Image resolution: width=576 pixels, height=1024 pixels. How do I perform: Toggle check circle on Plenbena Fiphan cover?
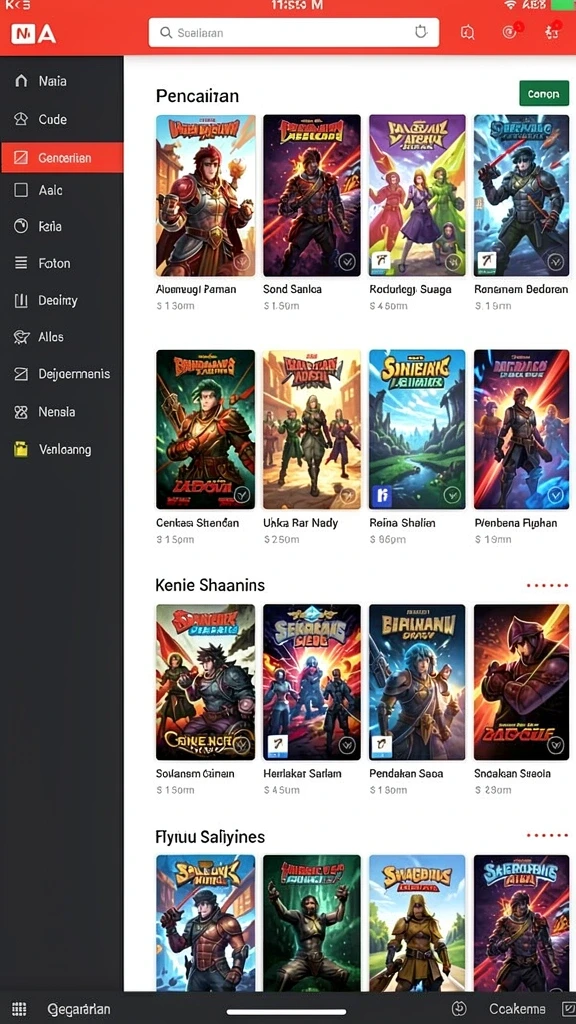tap(556, 495)
